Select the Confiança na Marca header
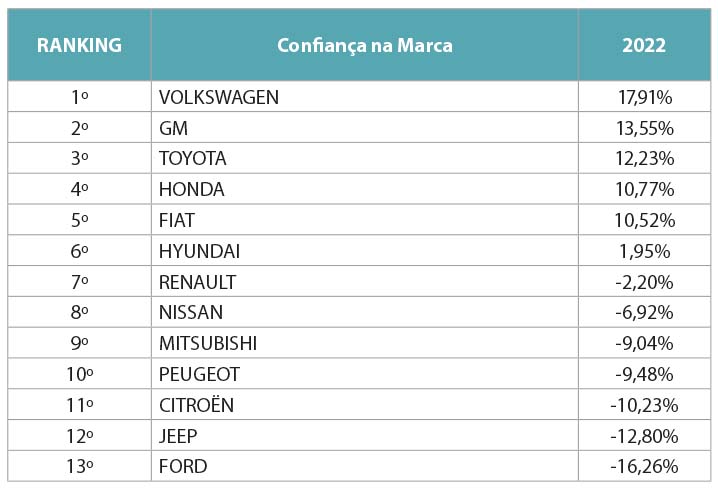The image size is (718, 490). 364,45
